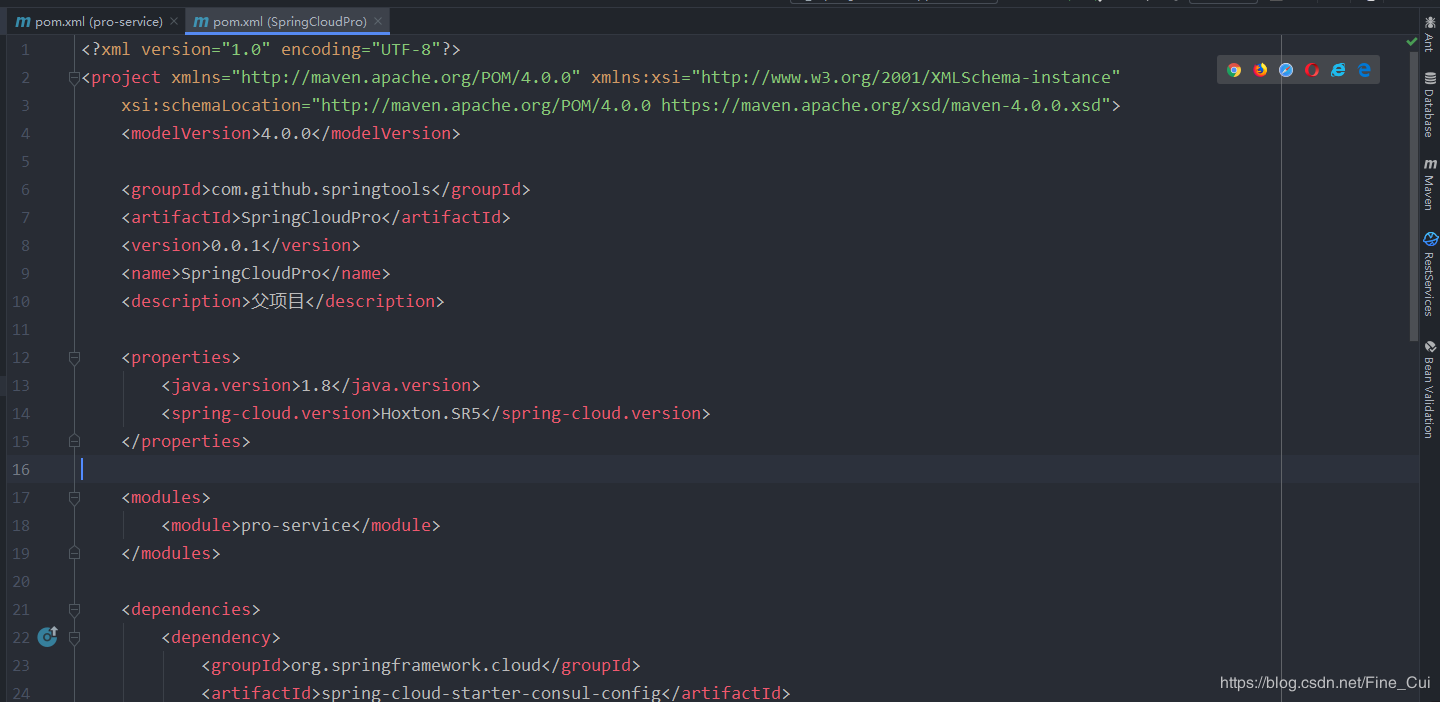
Task: Click the name tag SpringCloudPro value
Action: point(251,273)
